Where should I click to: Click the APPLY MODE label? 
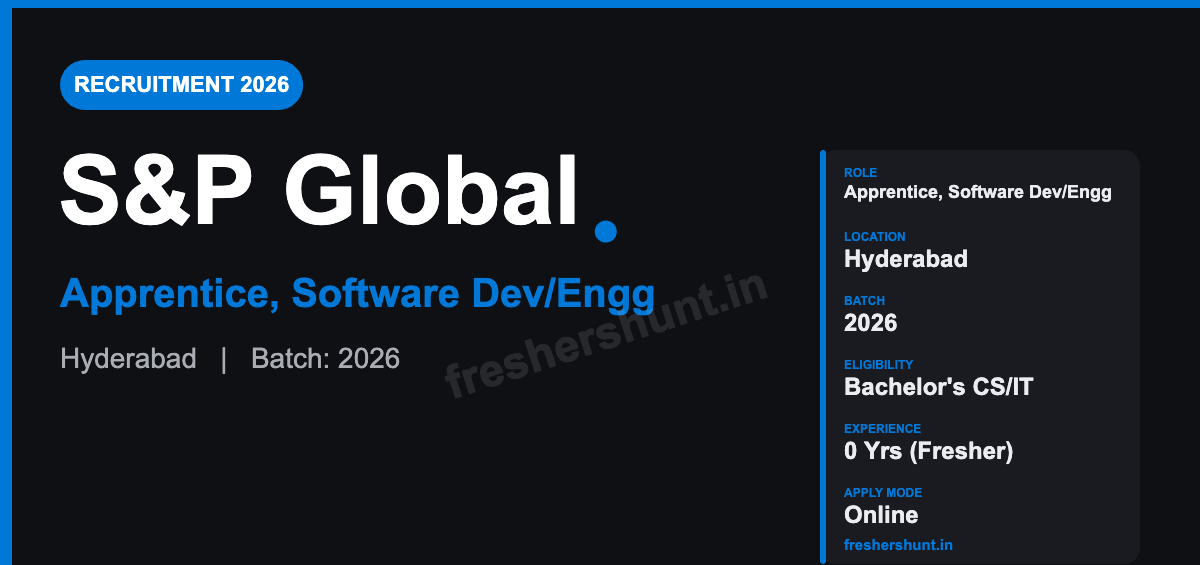coord(883,493)
